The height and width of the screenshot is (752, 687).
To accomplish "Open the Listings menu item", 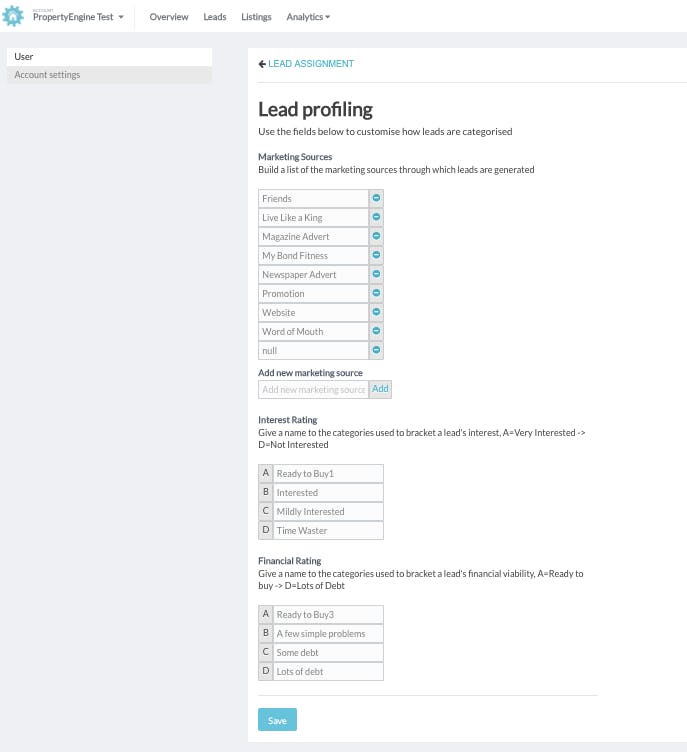I will point(256,17).
